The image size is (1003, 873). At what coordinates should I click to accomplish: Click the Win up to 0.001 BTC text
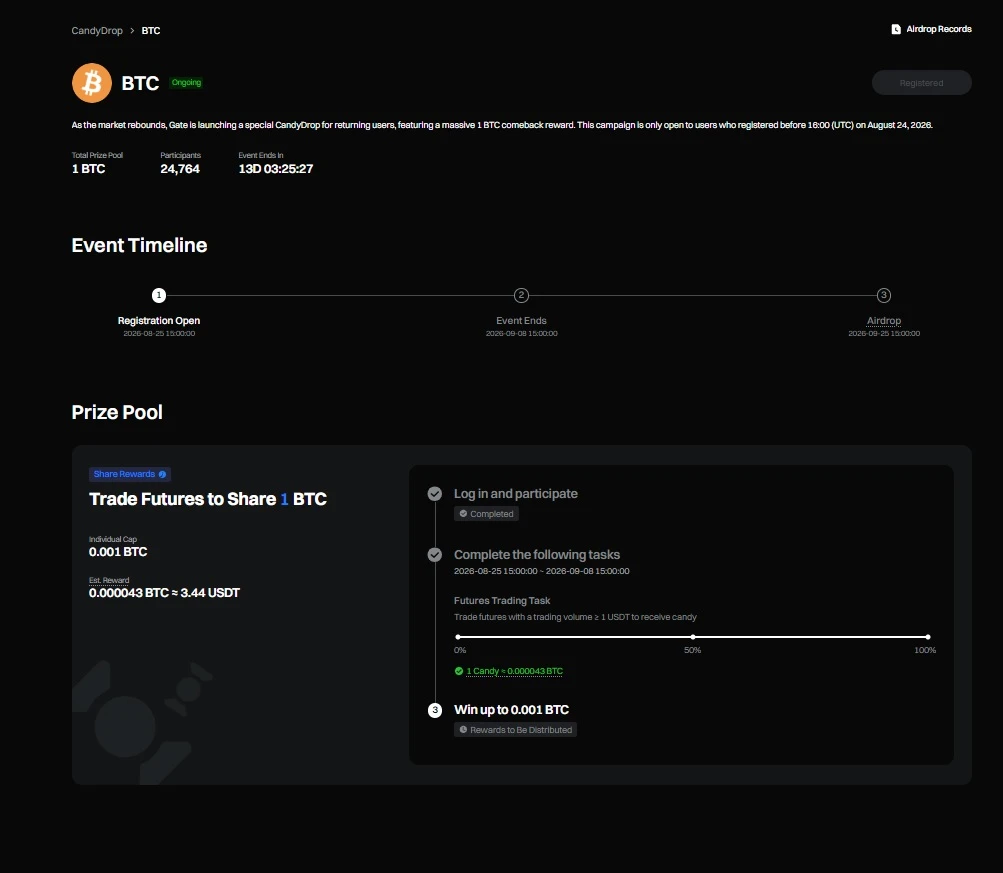point(511,710)
